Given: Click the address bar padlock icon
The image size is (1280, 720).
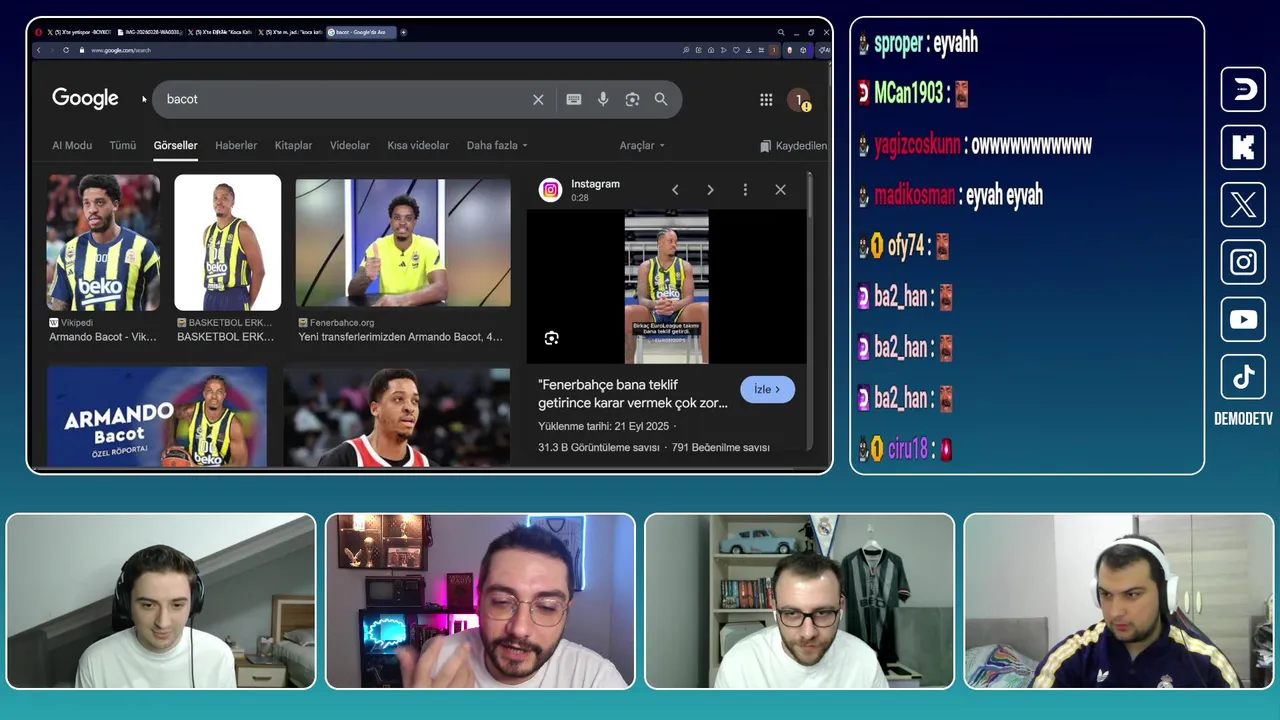Looking at the screenshot, I should pos(82,50).
